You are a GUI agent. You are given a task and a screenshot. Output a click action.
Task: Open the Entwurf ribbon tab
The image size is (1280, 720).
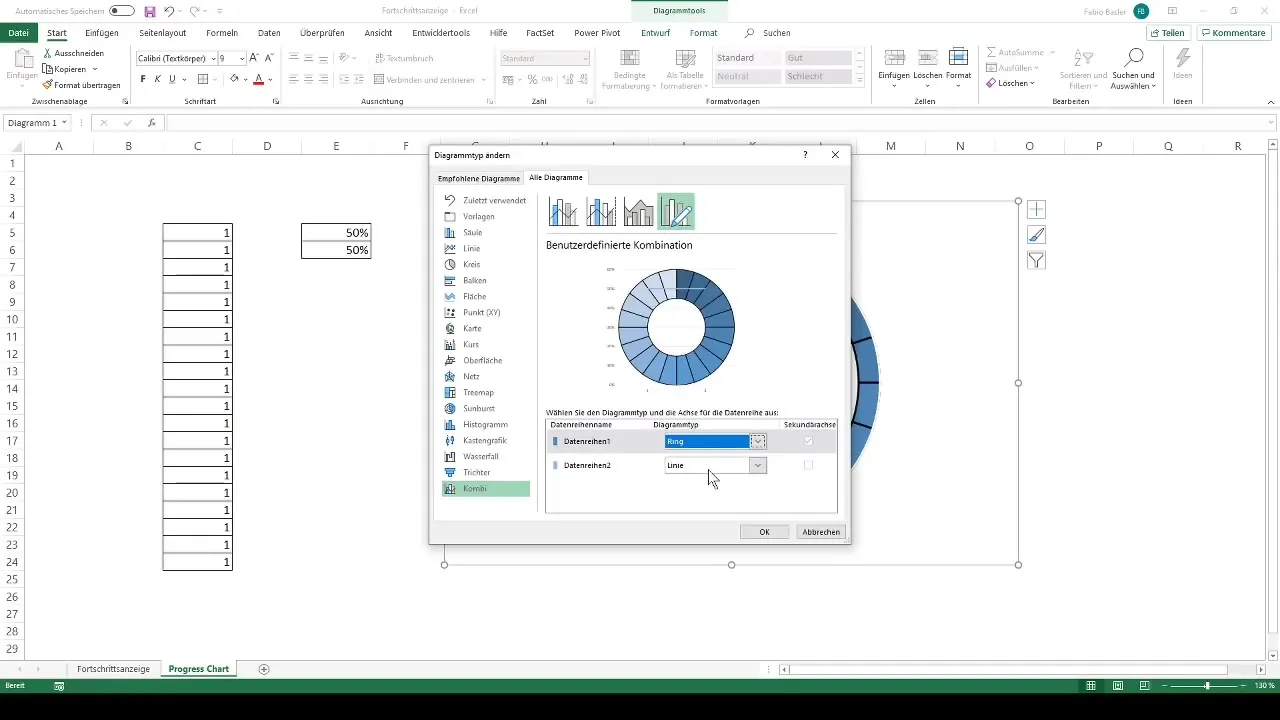pyautogui.click(x=656, y=33)
